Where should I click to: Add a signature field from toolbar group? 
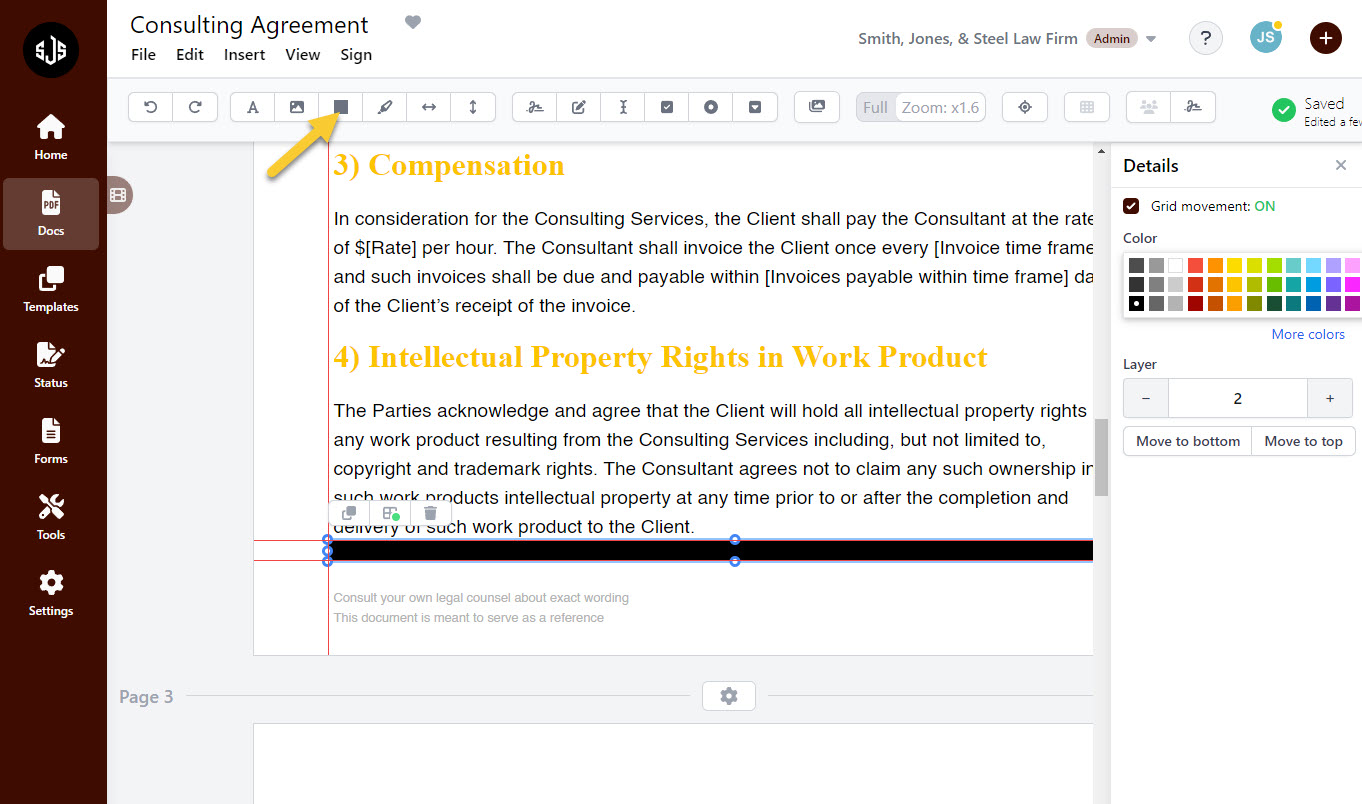tap(535, 107)
